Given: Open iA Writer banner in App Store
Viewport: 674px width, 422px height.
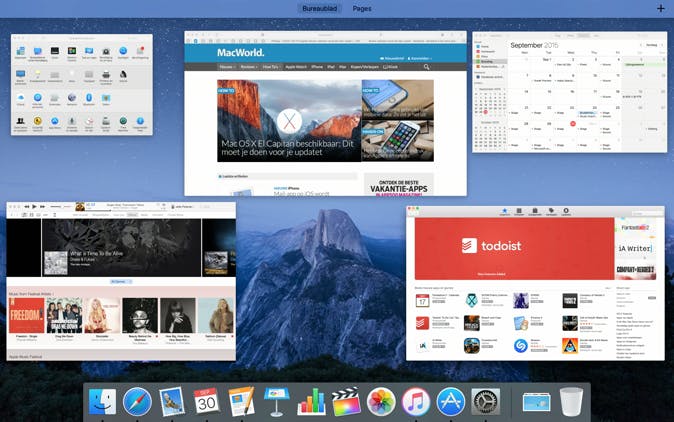Looking at the screenshot, I should (x=636, y=248).
